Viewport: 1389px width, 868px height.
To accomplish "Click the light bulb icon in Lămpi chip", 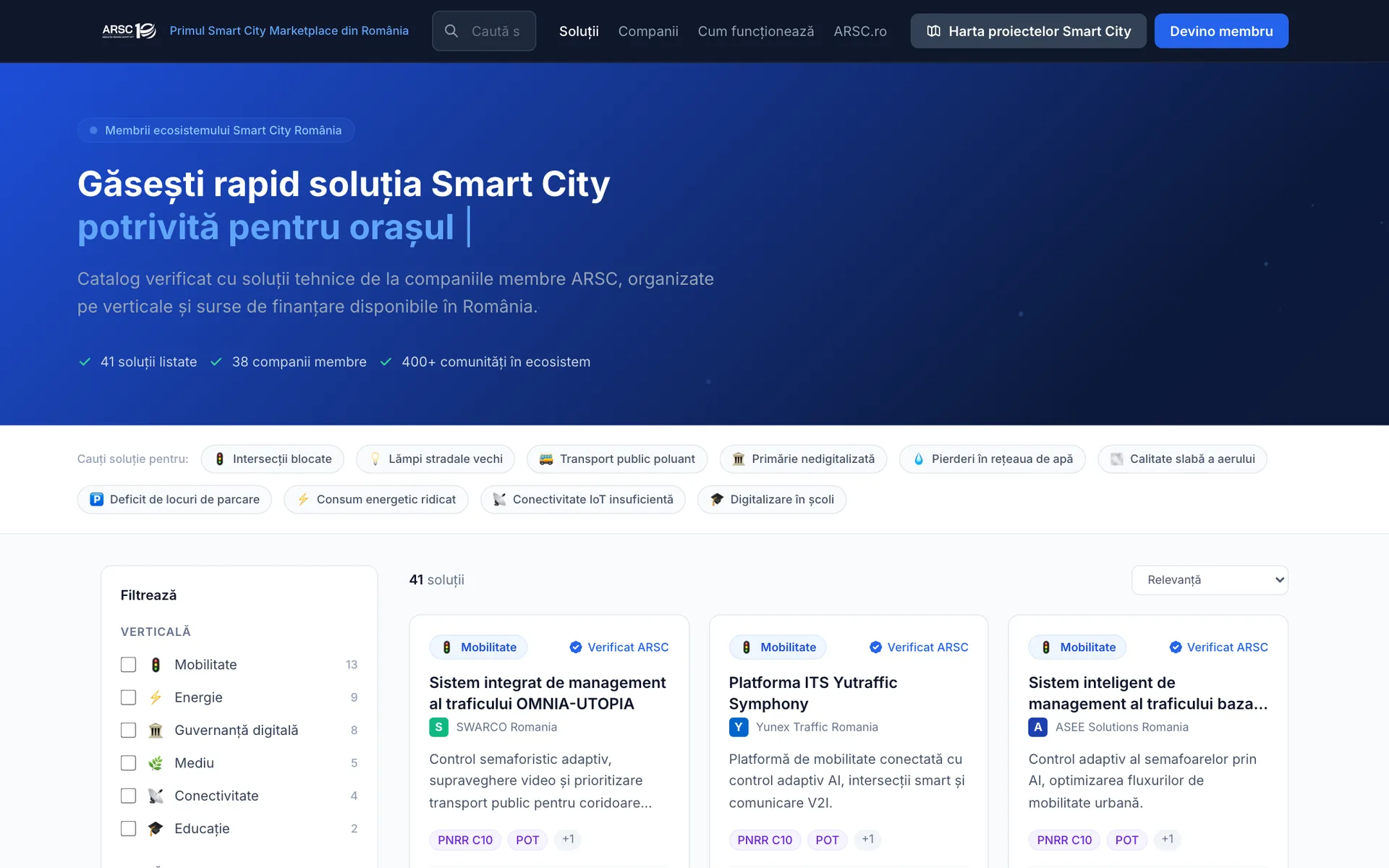I will coord(375,459).
